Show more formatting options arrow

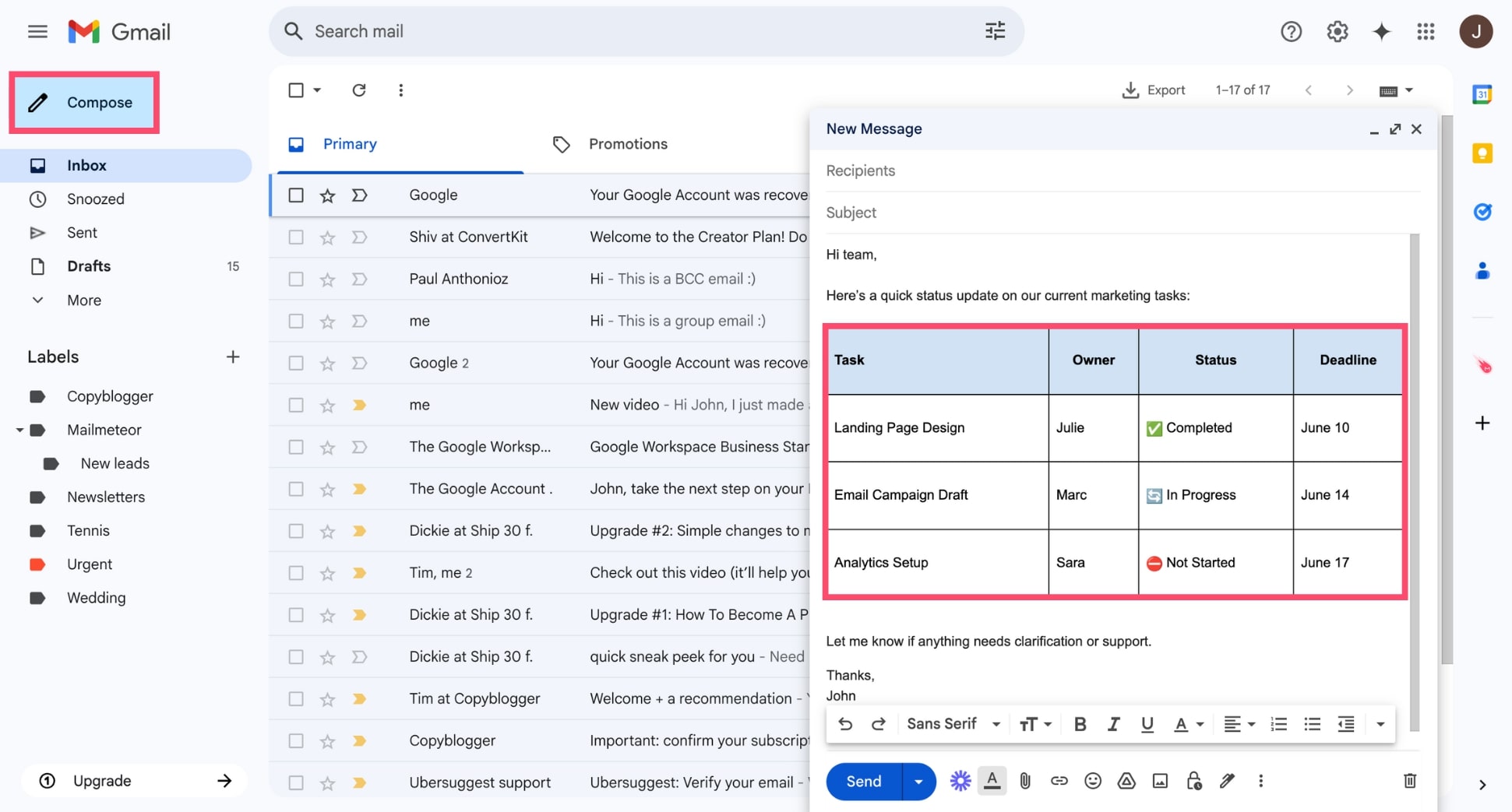[x=1380, y=724]
